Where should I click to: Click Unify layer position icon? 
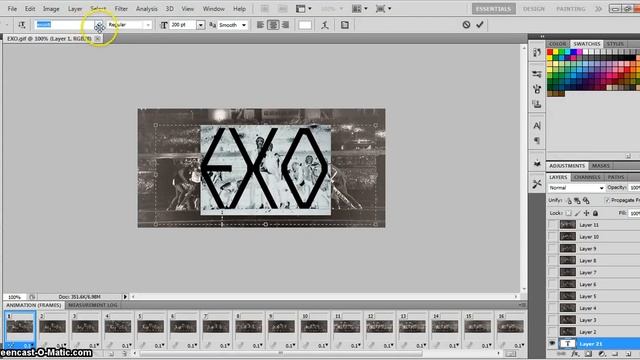tap(569, 200)
